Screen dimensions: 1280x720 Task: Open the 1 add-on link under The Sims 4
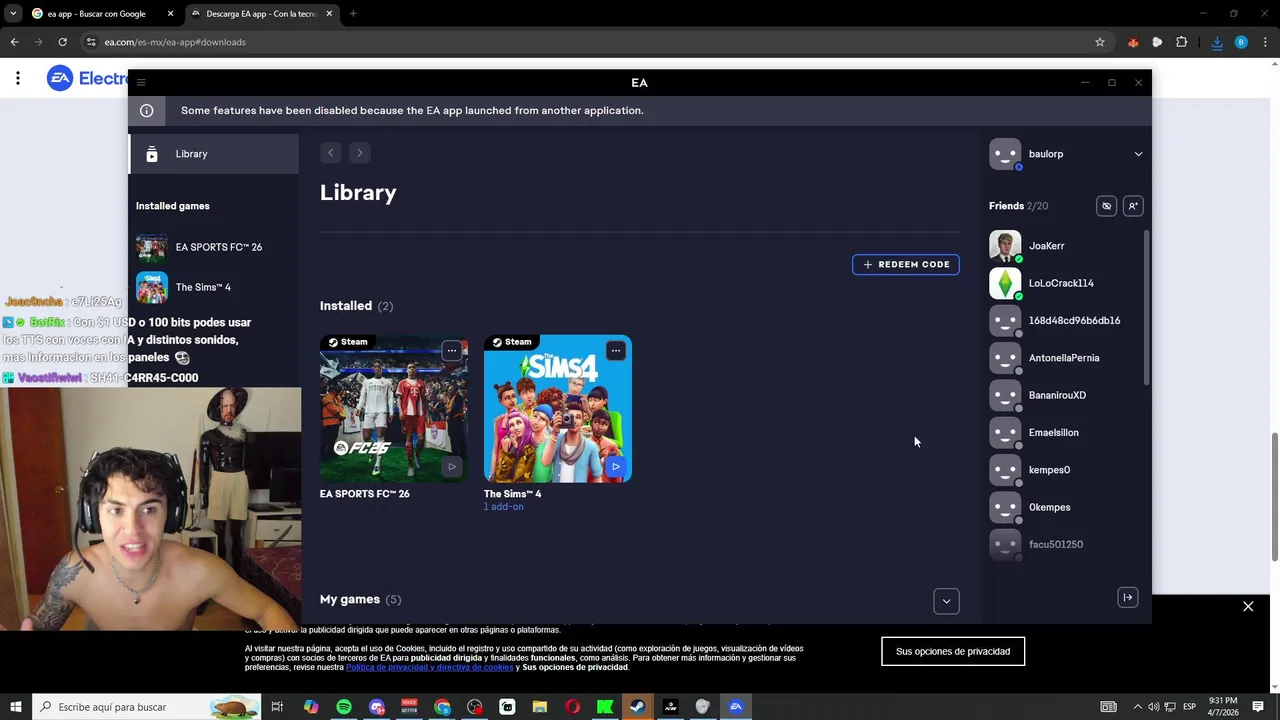[x=504, y=507]
